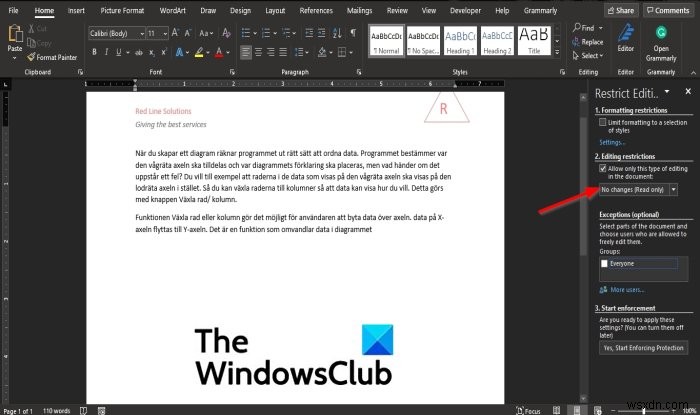Open the Review tab

coord(397,10)
